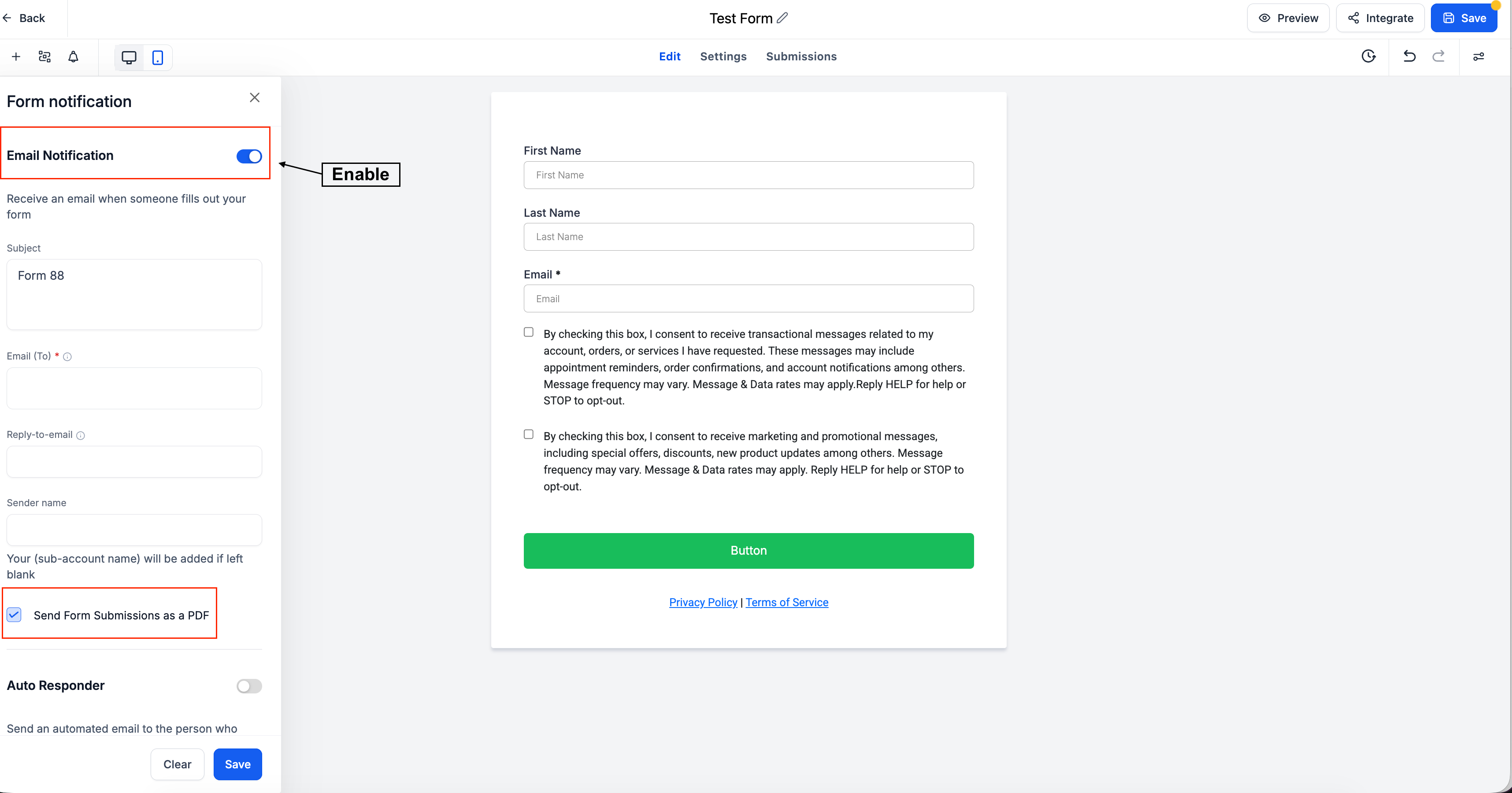Screen dimensions: 1512x793
Task: Check the transactional messages consent box
Action: tap(528, 332)
